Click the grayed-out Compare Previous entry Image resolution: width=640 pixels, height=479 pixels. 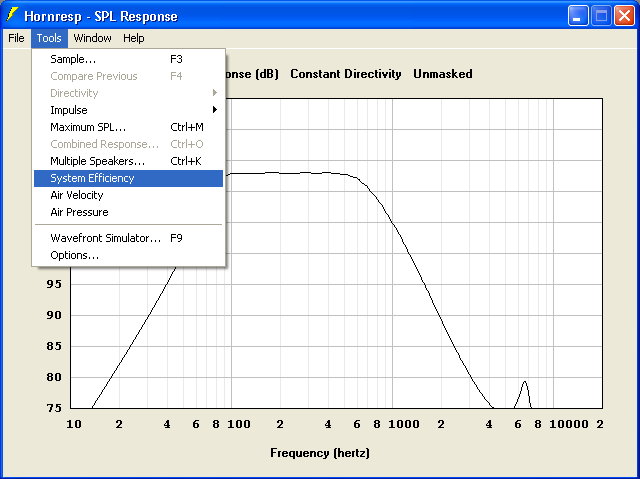pyautogui.click(x=129, y=76)
